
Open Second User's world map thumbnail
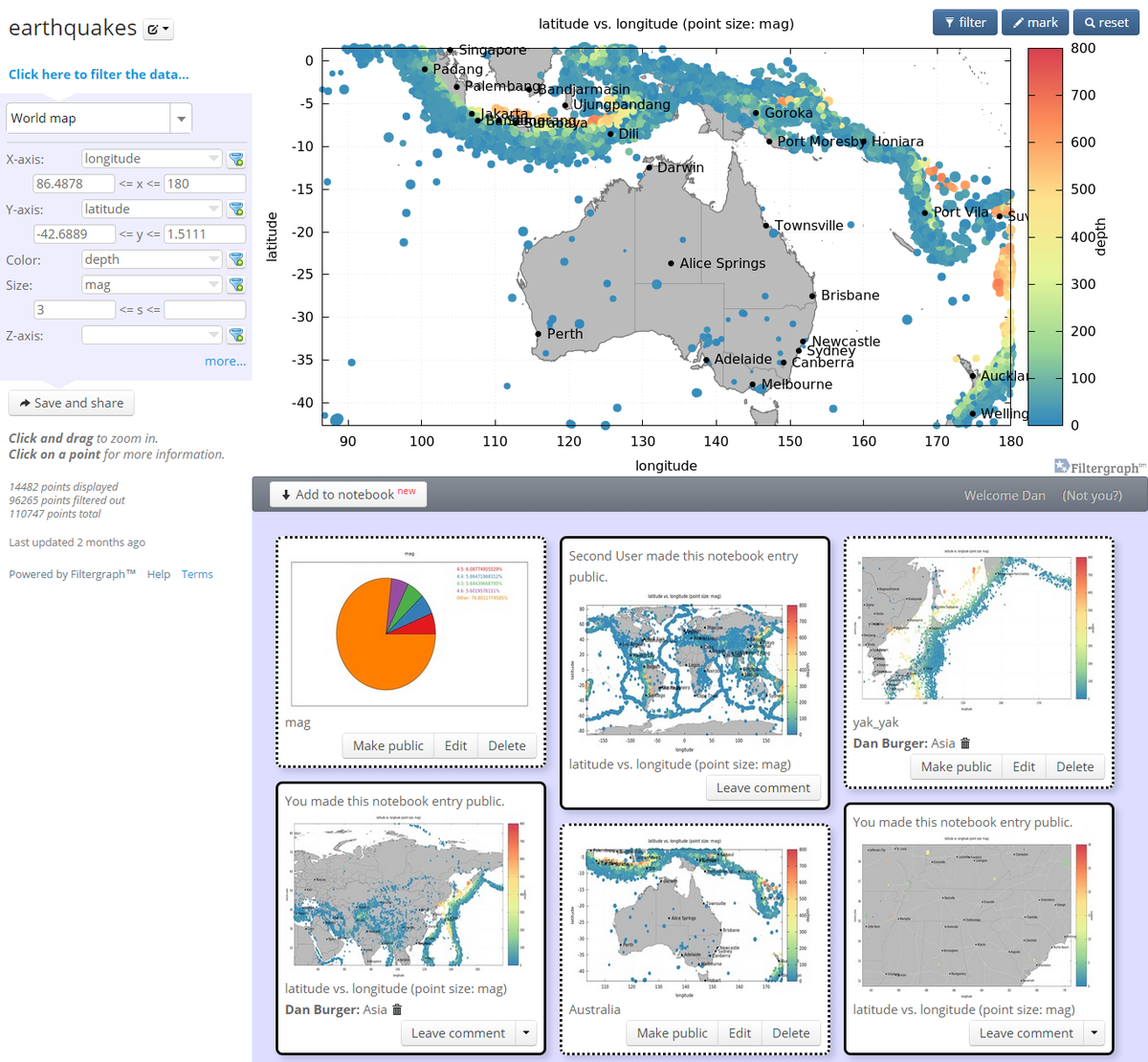tap(695, 673)
